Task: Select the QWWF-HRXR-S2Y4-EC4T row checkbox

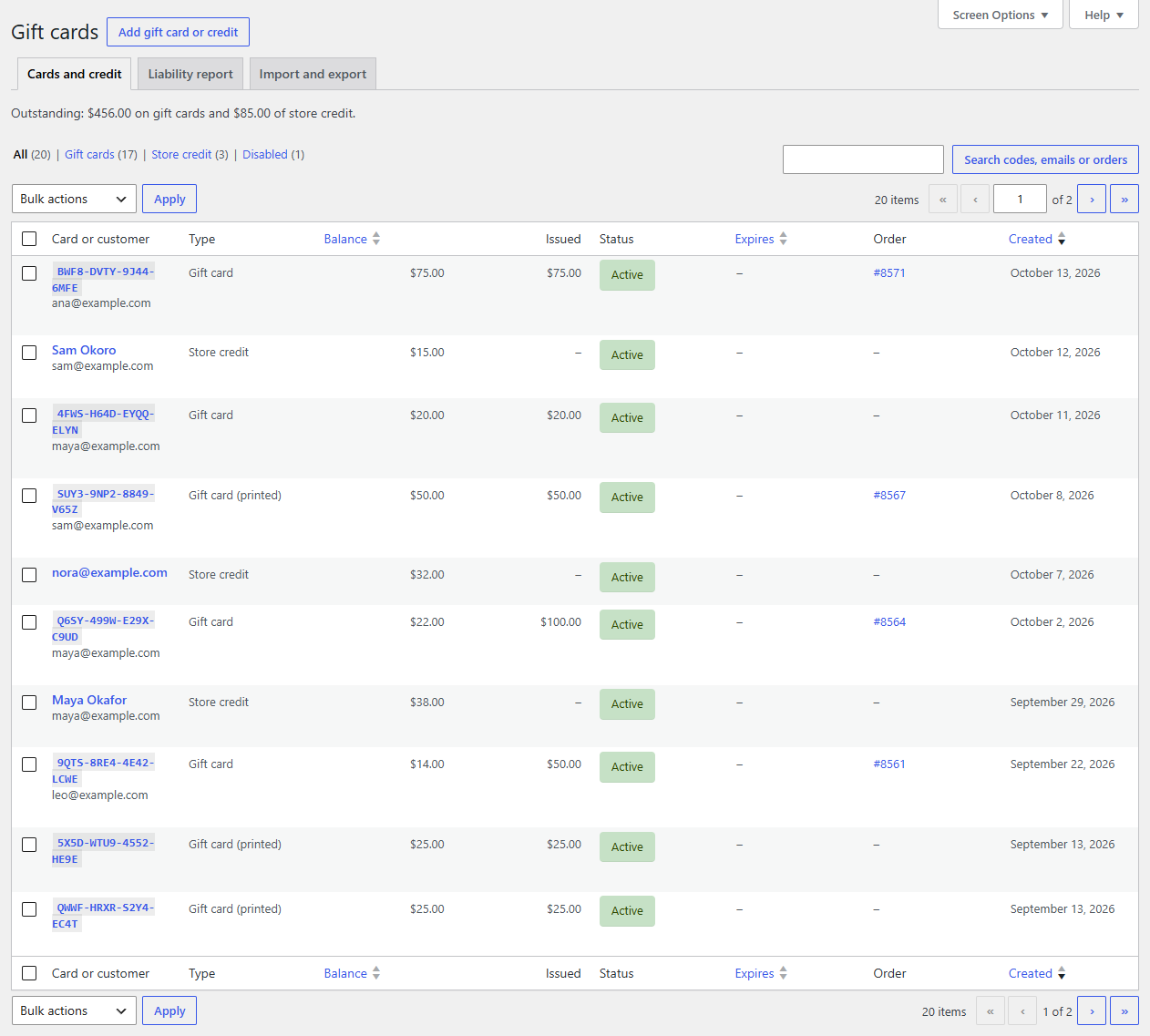Action: coord(29,909)
